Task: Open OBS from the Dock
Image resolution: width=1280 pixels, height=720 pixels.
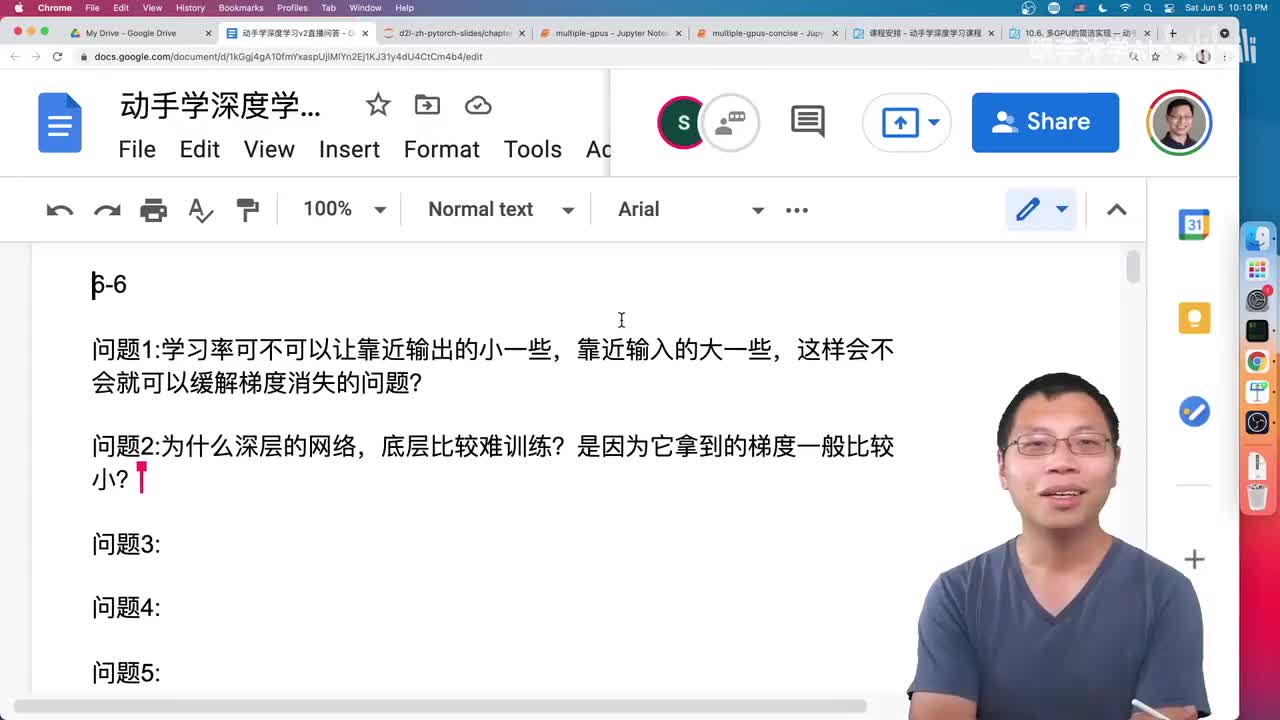Action: click(x=1258, y=423)
